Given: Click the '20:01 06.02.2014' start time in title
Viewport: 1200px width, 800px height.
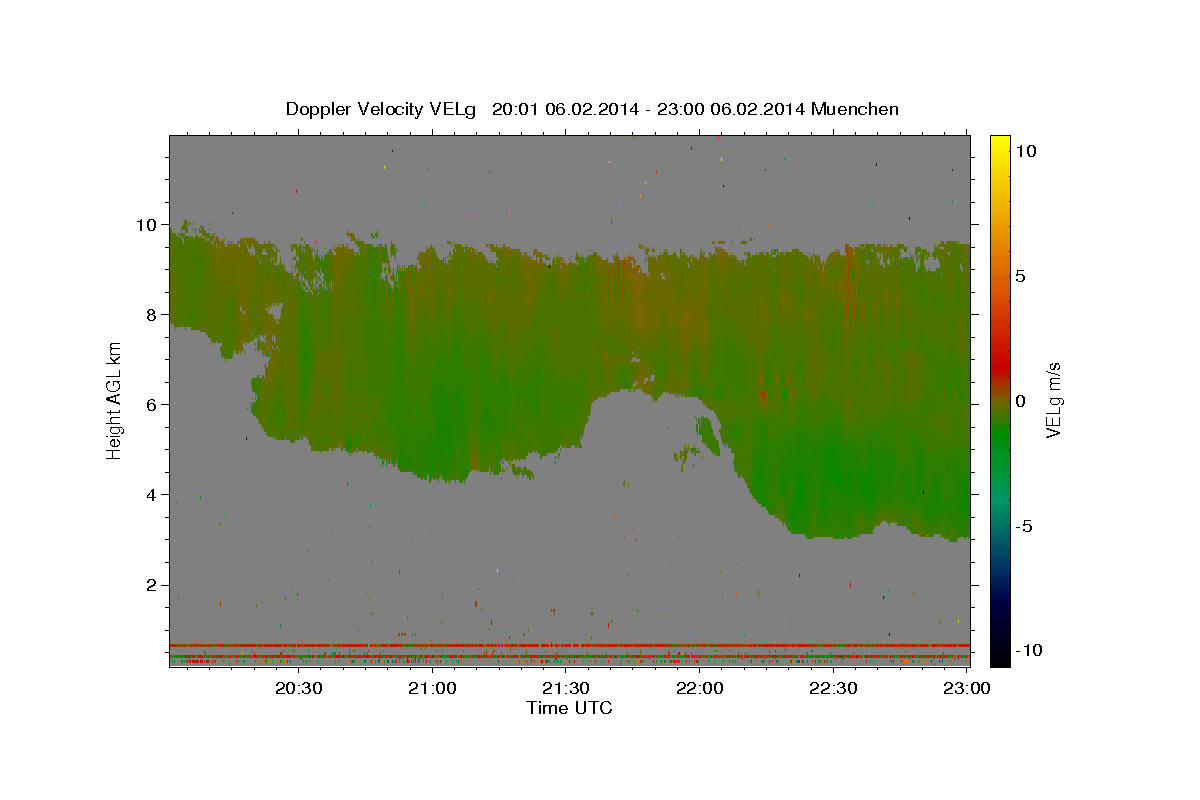Looking at the screenshot, I should point(564,109).
